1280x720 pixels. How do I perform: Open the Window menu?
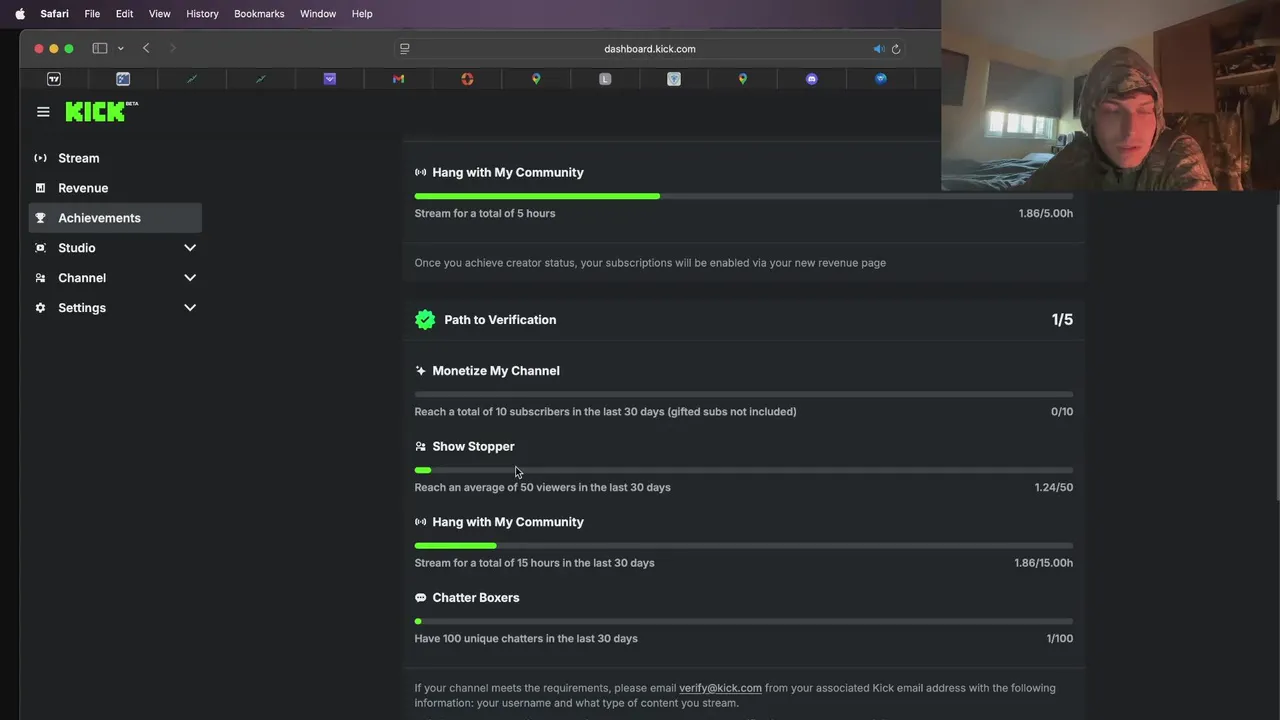(318, 14)
